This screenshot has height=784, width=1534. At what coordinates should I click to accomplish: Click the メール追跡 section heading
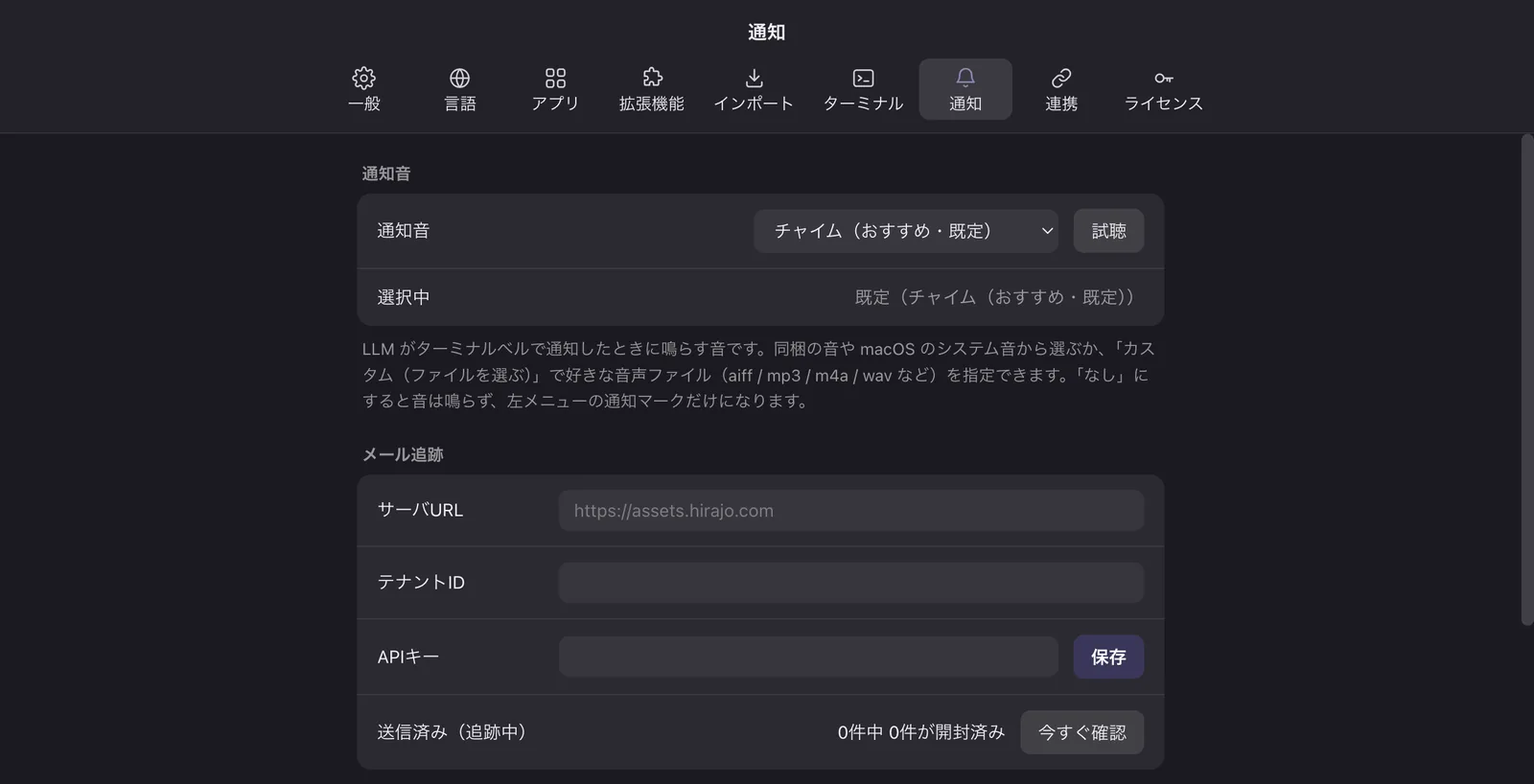tap(403, 454)
